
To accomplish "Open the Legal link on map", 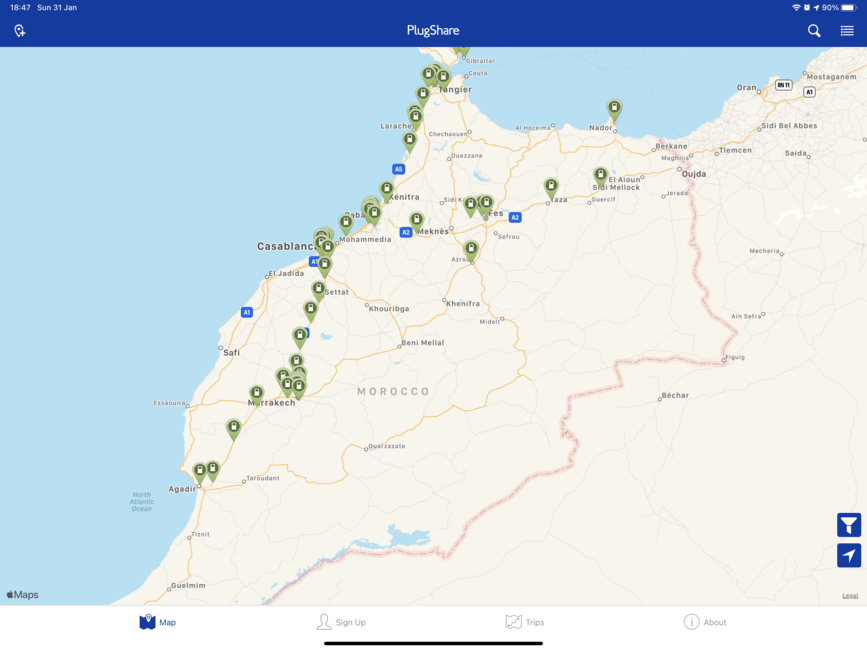I will pos(850,595).
